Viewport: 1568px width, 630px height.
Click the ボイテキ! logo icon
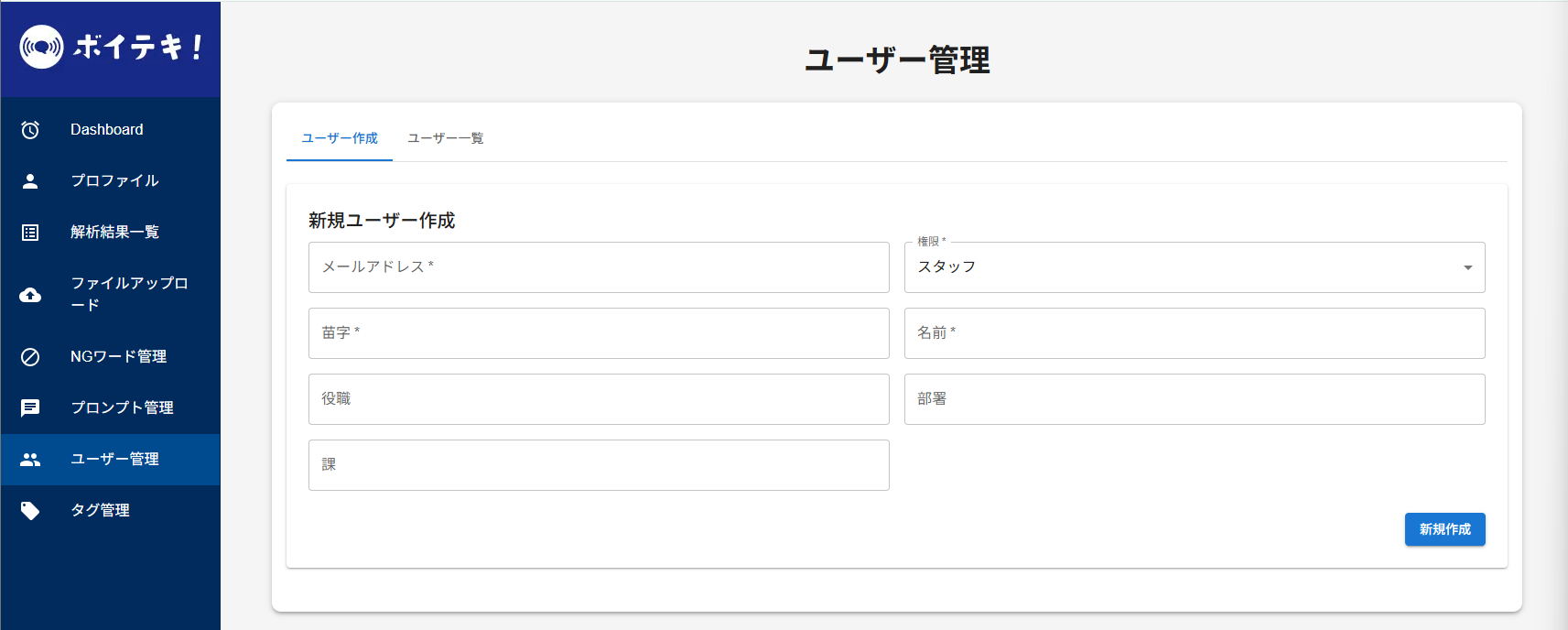click(x=42, y=47)
